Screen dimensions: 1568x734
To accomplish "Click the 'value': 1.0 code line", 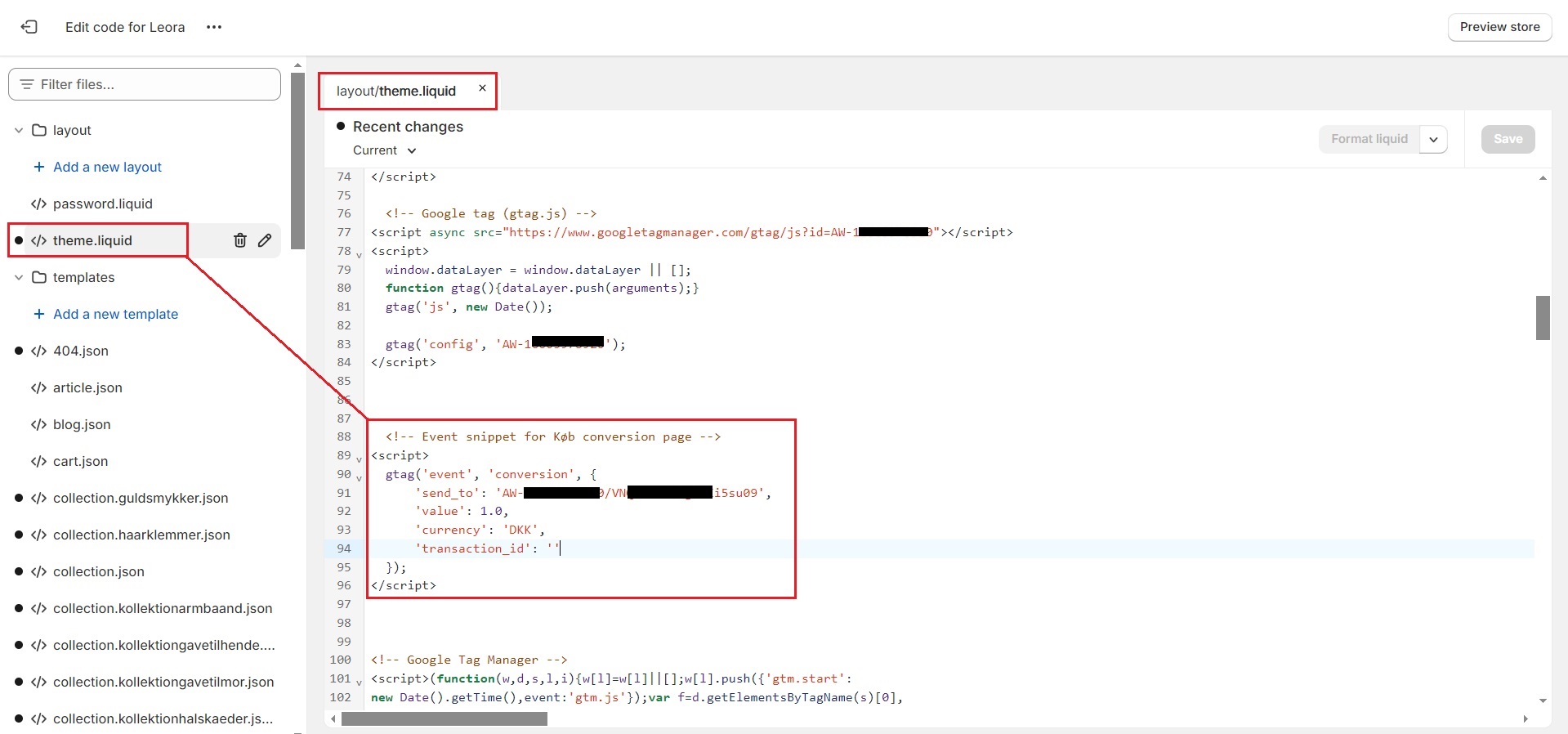I will click(x=462, y=511).
